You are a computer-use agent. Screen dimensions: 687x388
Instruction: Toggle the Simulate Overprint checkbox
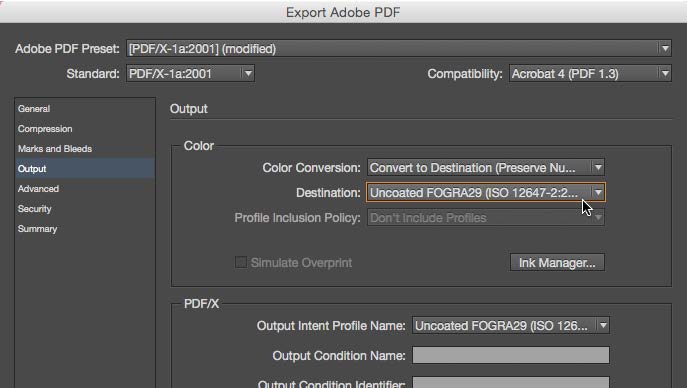[x=241, y=262]
